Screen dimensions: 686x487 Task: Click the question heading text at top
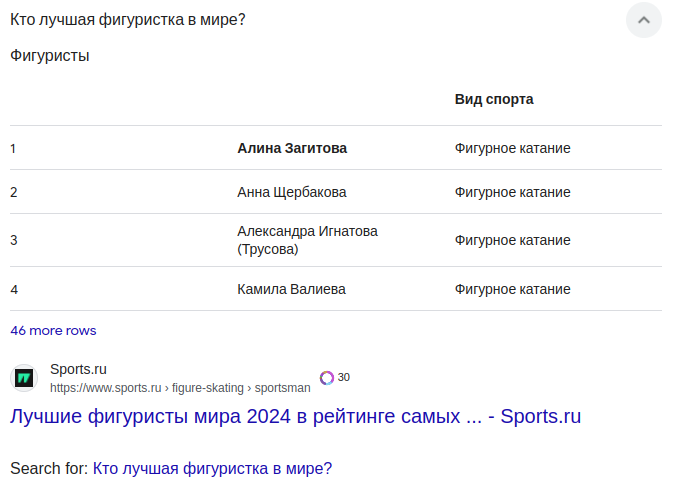tap(127, 20)
